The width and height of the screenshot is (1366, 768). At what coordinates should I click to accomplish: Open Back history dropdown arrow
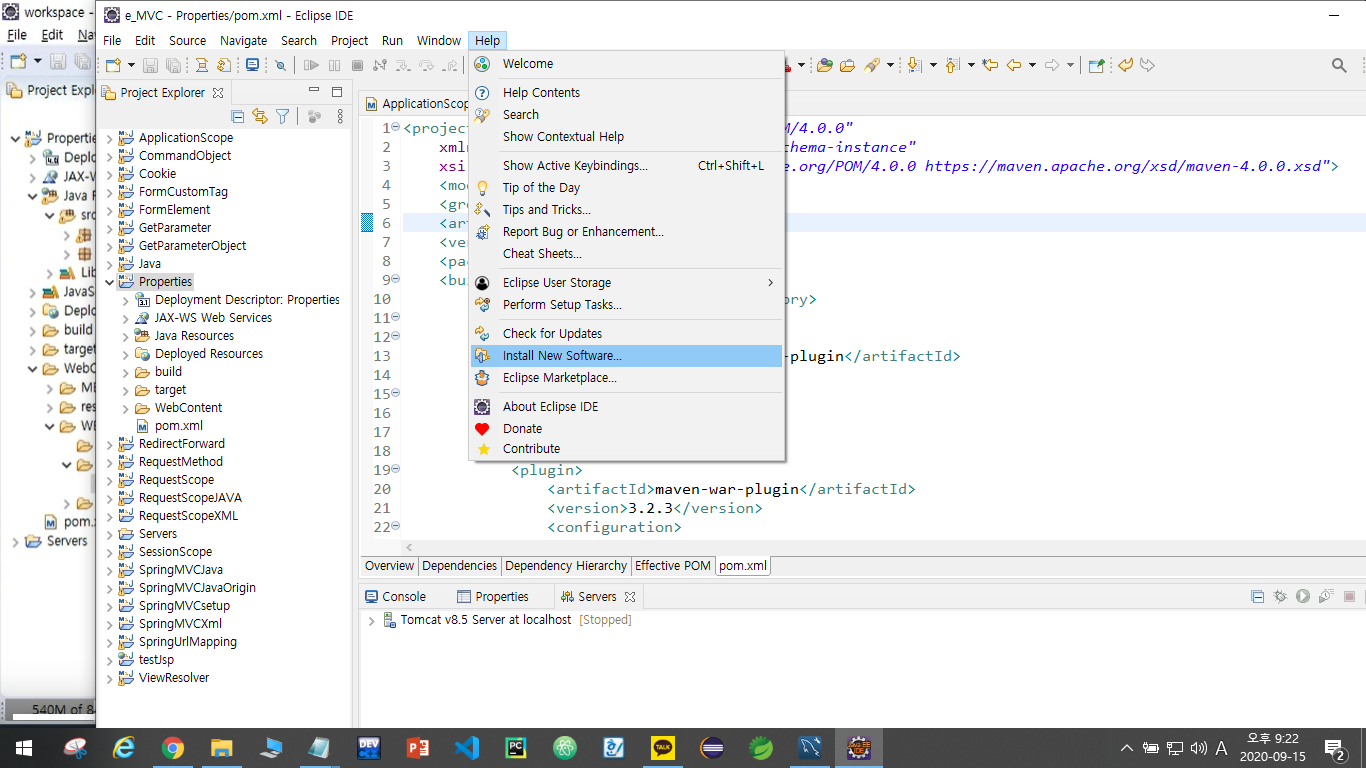coord(1032,65)
